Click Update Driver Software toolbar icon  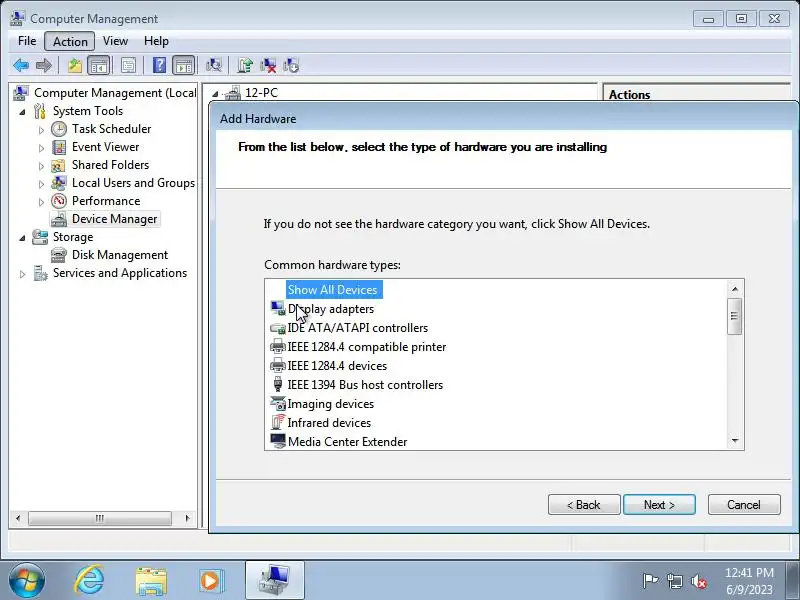pos(245,65)
